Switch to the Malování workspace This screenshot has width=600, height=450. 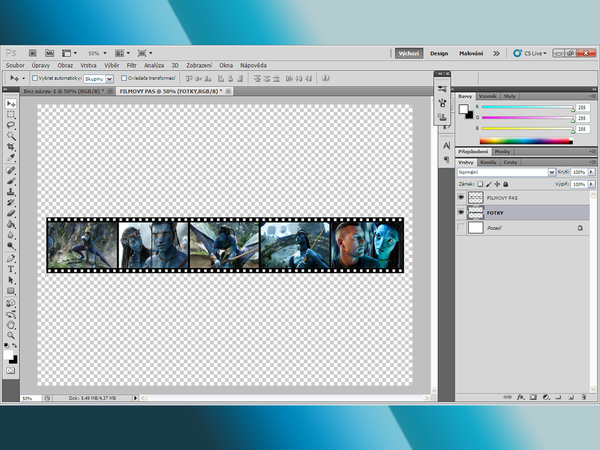tap(472, 53)
